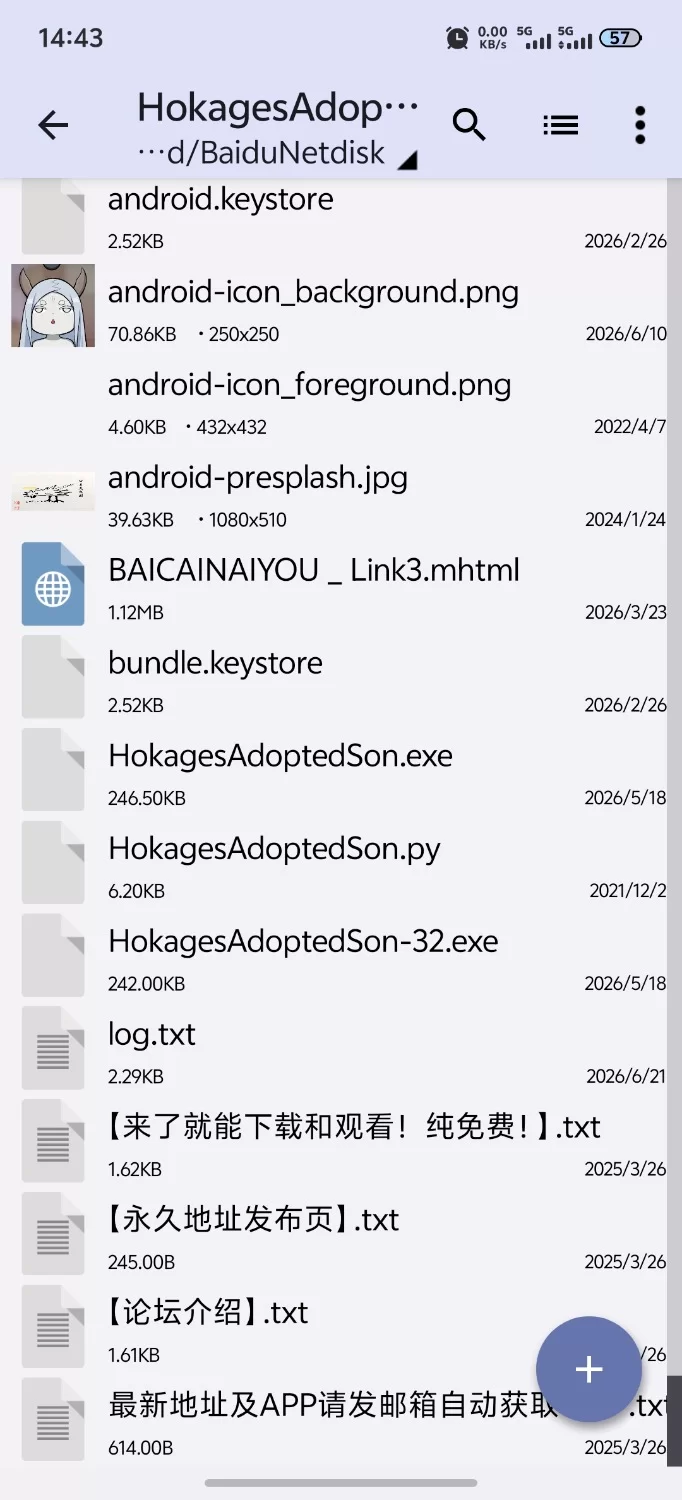Open the HokagesAdop… folder title breadcrumb
Image resolution: width=682 pixels, height=1500 pixels.
pos(278,107)
